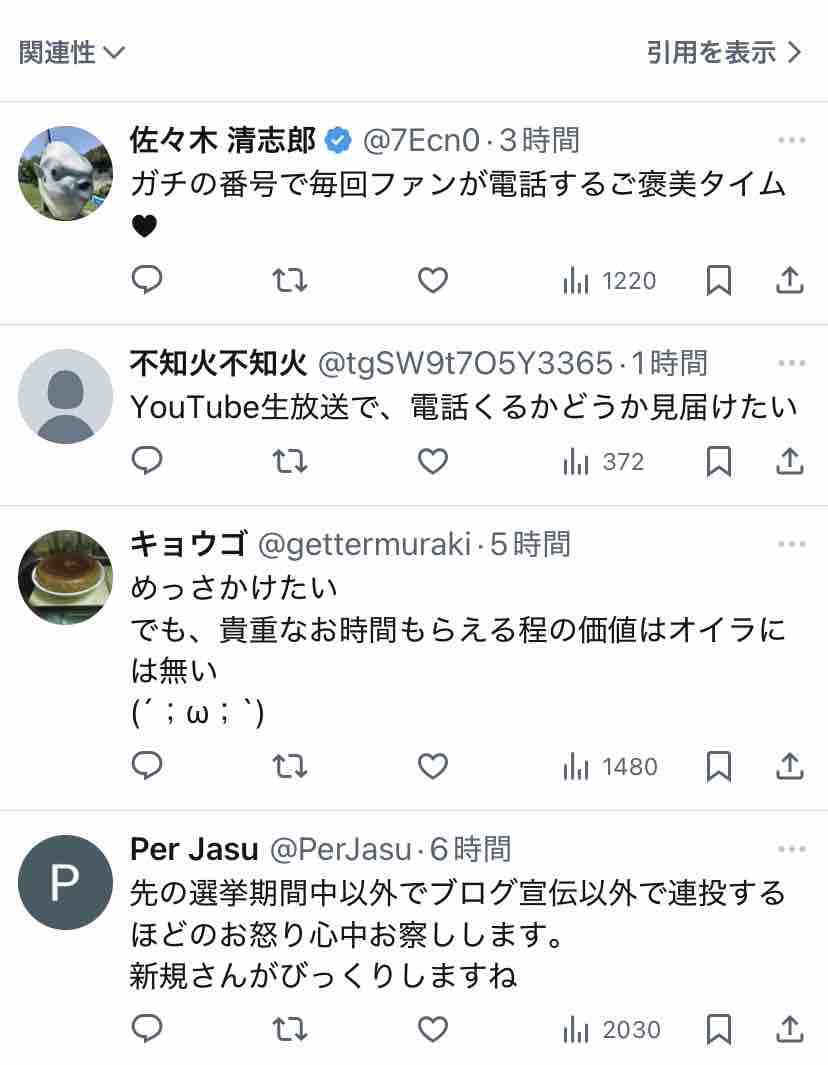Open more options on Per Jasu's post
The width and height of the screenshot is (828, 1065).
[x=791, y=849]
